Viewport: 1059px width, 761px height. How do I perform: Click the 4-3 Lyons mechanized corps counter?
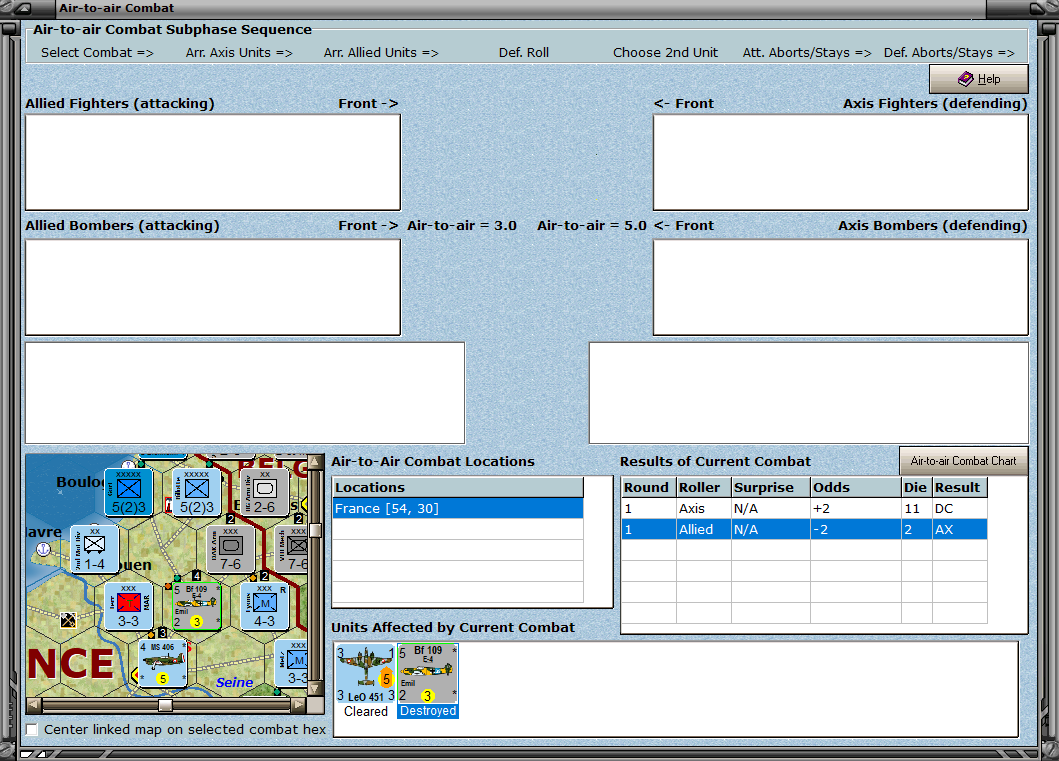pos(265,606)
